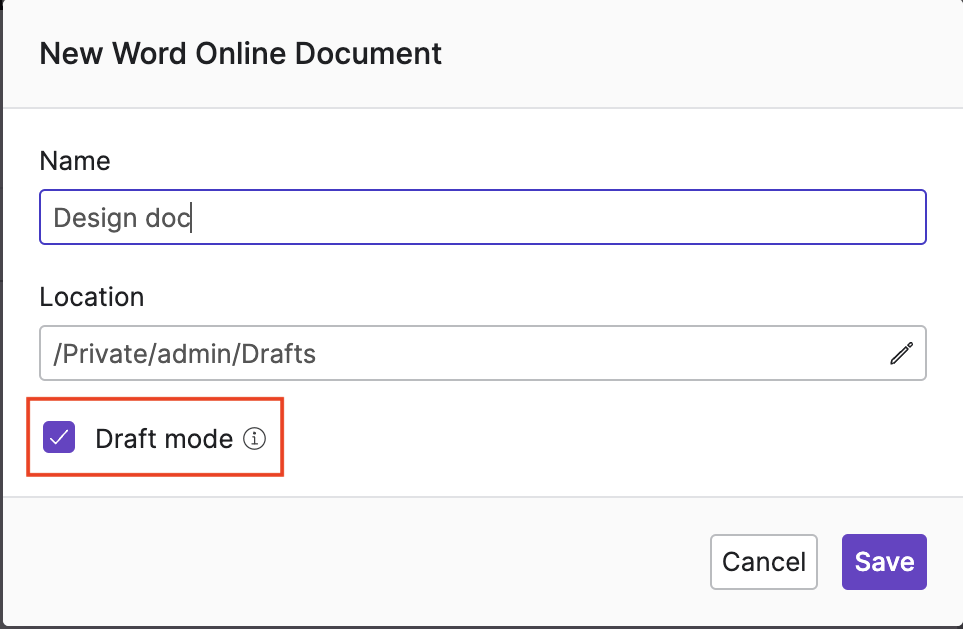
Task: Click the Draft mode info icon
Action: click(x=255, y=438)
